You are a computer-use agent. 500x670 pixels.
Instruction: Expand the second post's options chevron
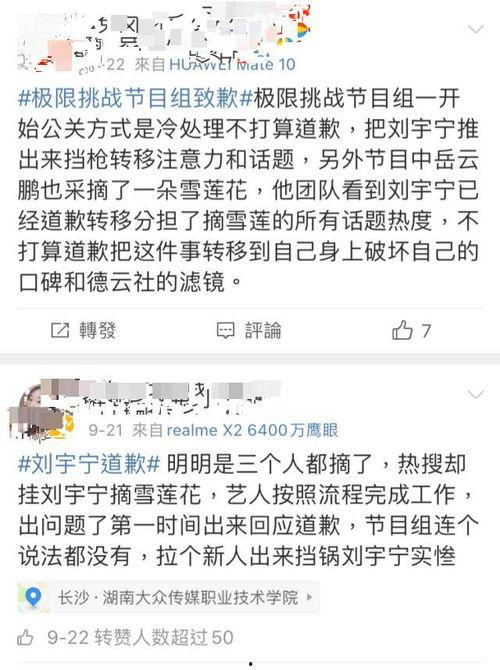476,394
